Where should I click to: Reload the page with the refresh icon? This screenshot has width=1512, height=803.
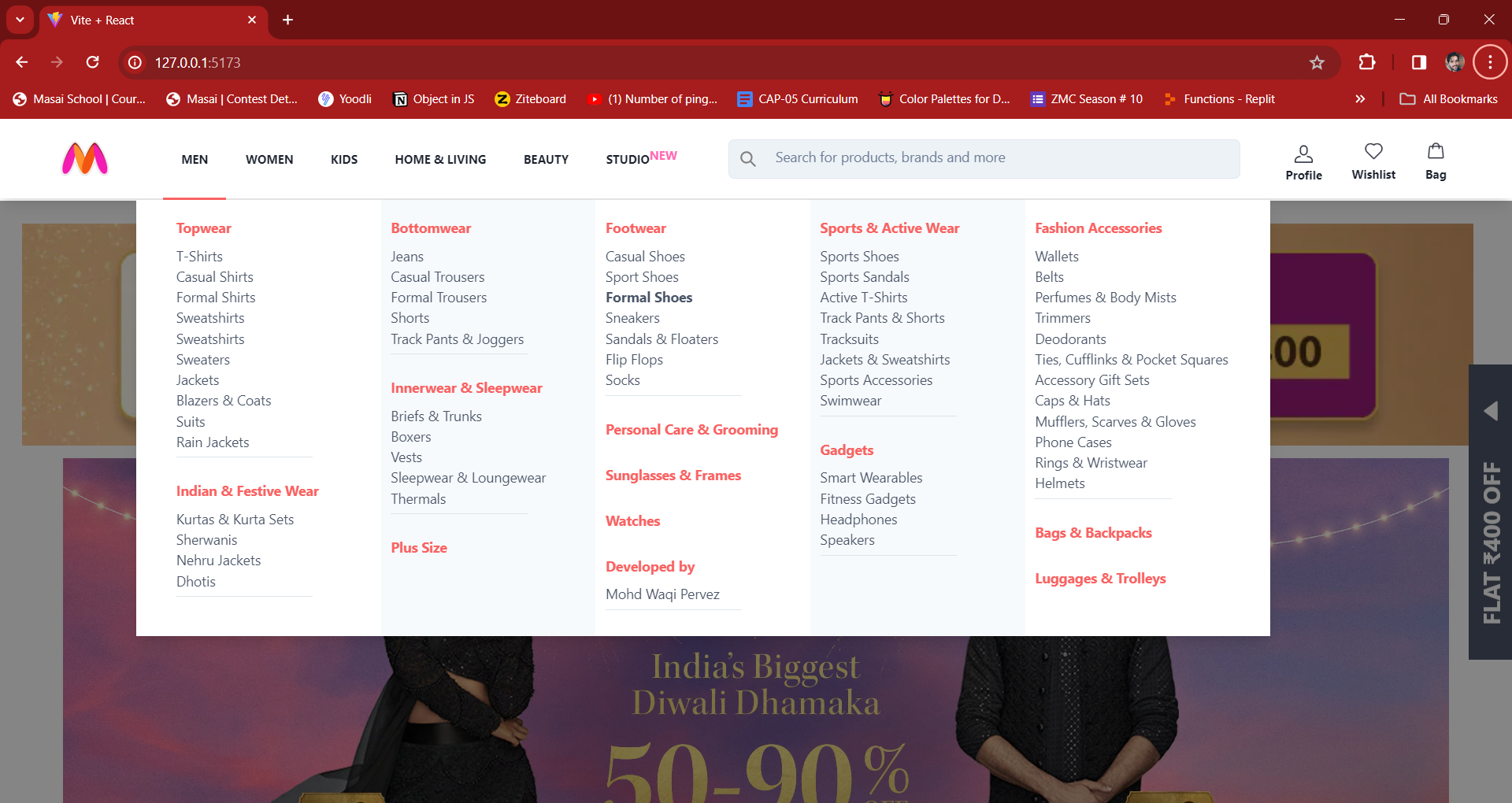(92, 62)
